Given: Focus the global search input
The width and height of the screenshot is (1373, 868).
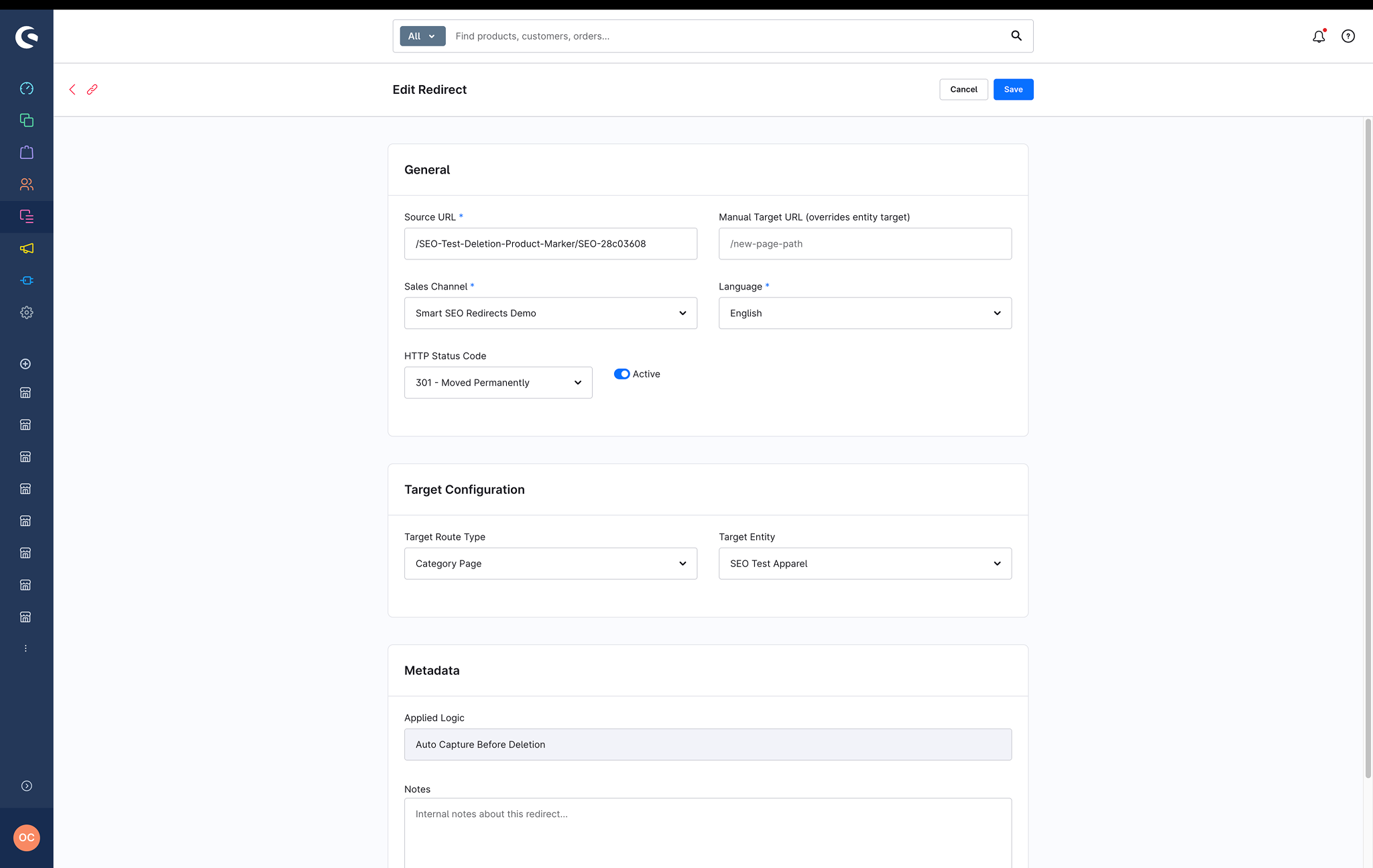Looking at the screenshot, I should tap(727, 36).
